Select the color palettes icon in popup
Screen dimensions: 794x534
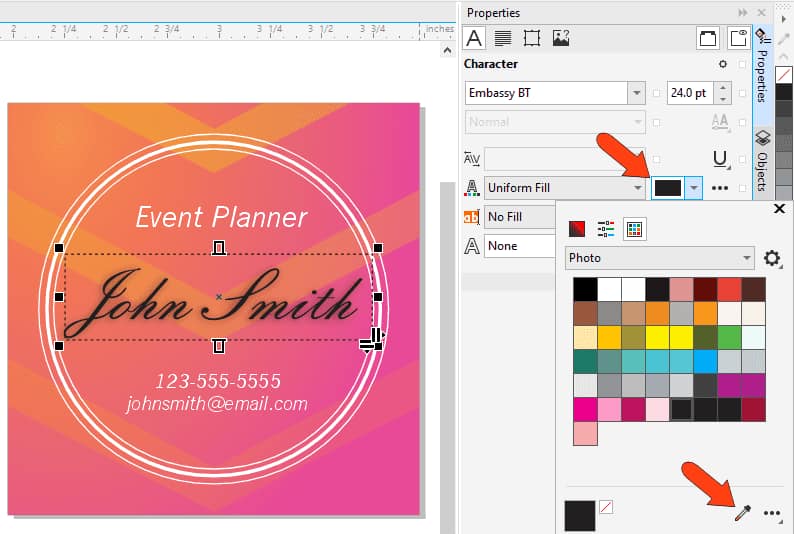click(x=634, y=229)
